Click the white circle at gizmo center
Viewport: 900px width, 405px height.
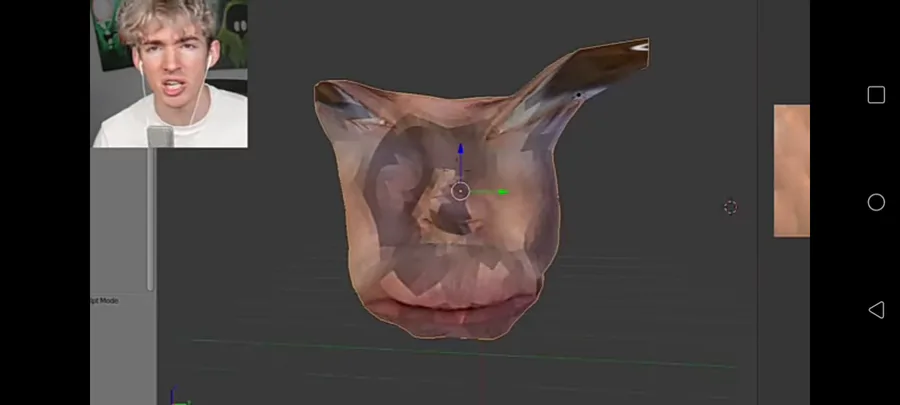(460, 191)
